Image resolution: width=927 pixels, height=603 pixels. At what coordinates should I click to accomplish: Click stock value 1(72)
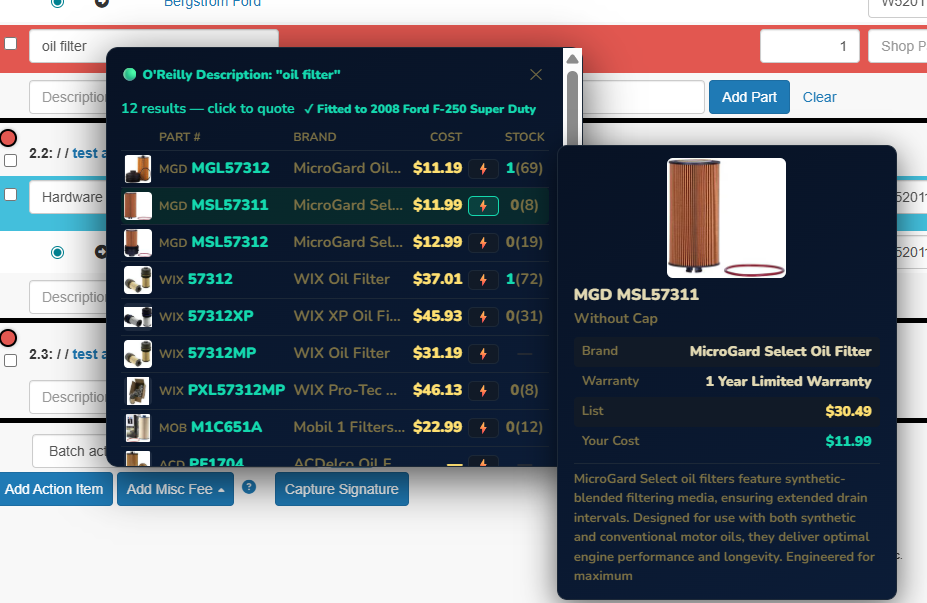pyautogui.click(x=524, y=279)
